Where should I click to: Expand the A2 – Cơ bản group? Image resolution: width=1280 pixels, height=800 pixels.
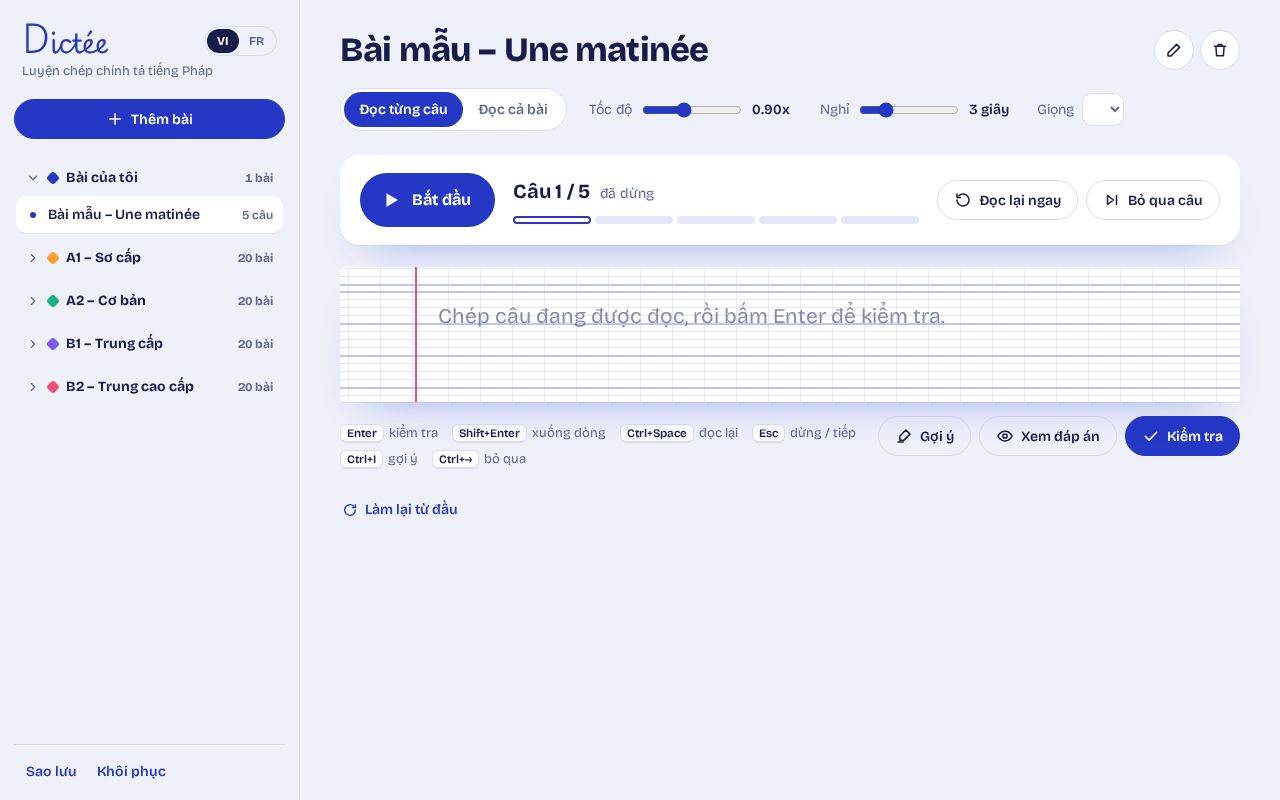click(33, 301)
